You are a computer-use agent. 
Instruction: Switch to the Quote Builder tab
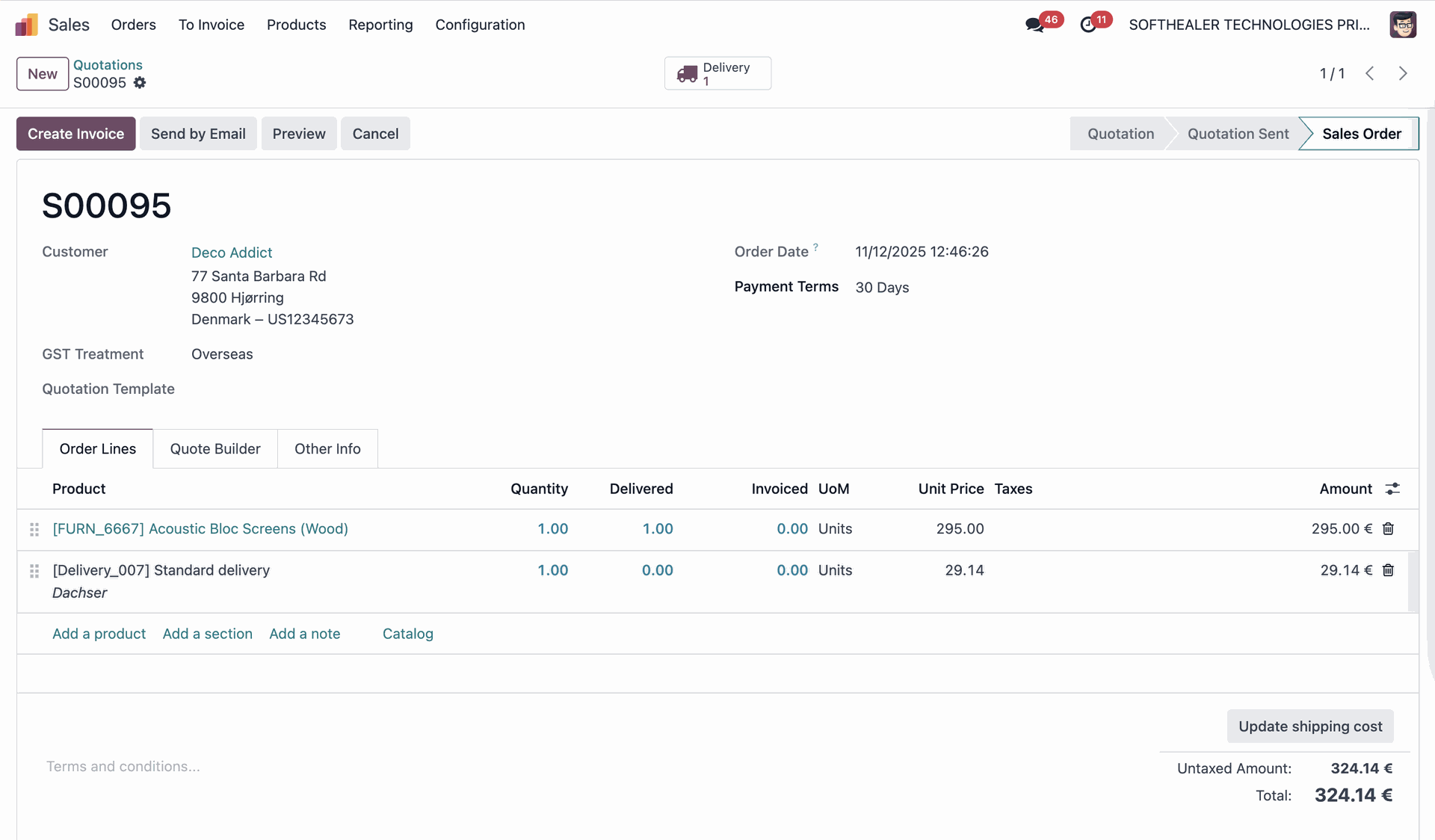click(215, 449)
